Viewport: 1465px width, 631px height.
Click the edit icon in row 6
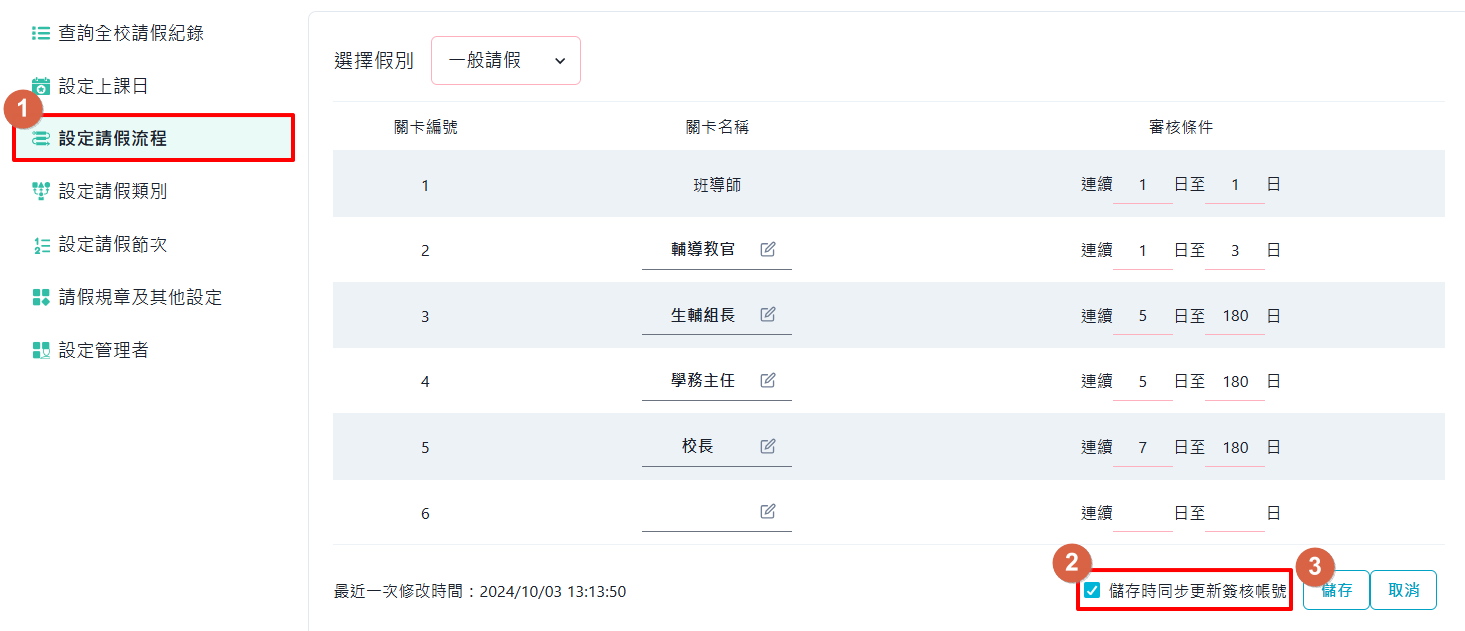(768, 511)
